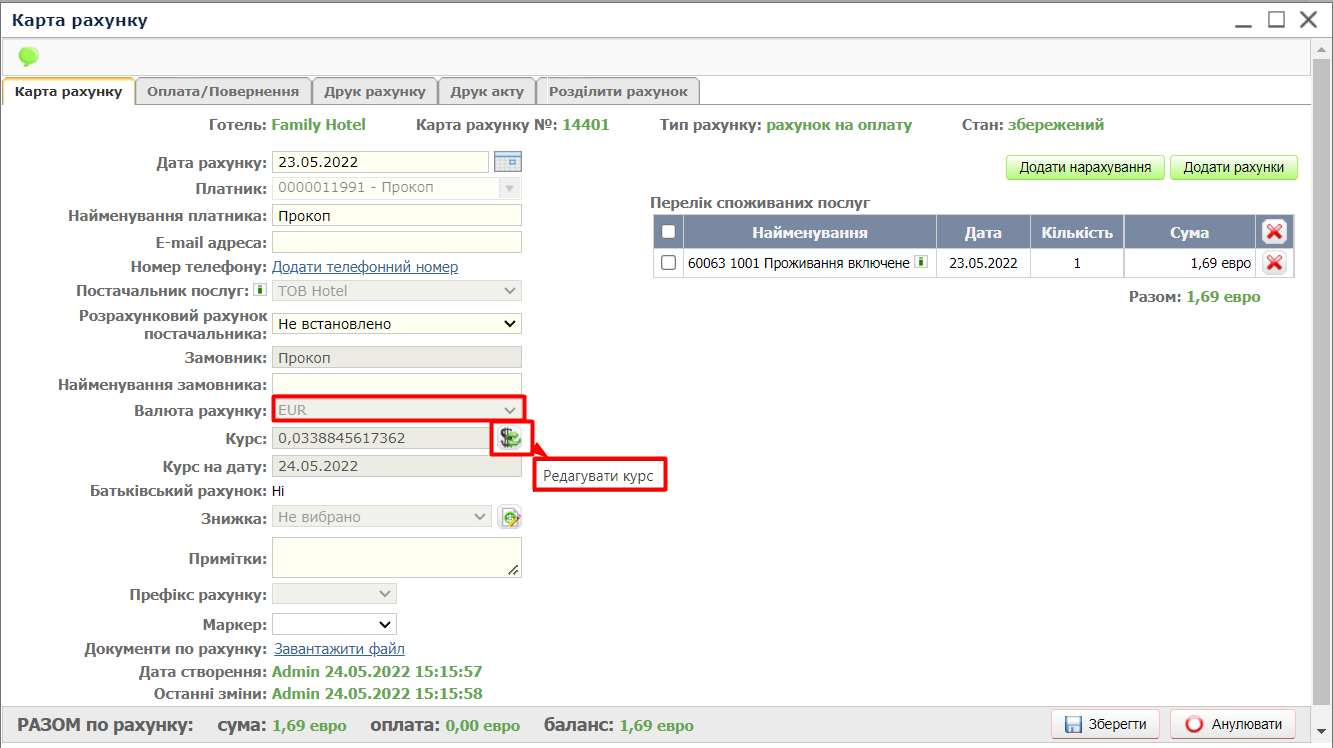
Task: Check the box for service 60063 1001
Action: coord(669,263)
